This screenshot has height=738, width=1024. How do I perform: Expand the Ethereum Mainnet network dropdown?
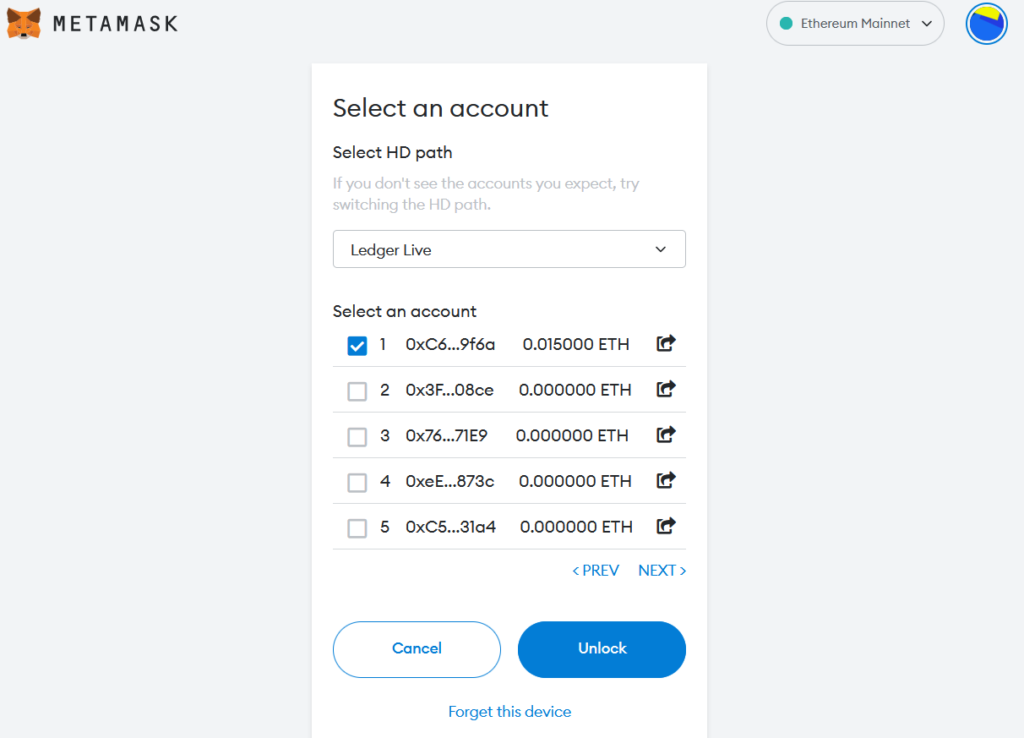pos(855,24)
